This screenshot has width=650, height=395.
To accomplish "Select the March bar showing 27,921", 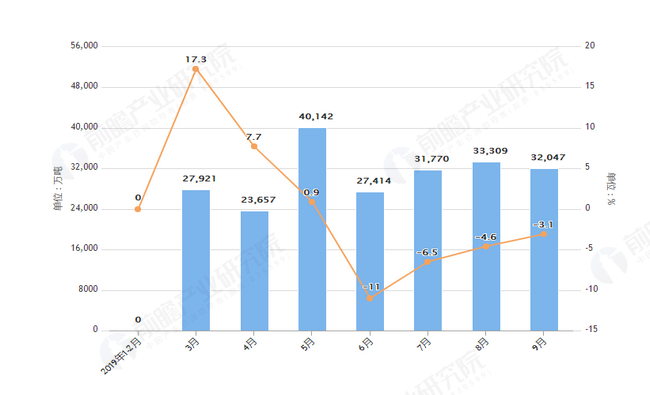I will 196,260.
